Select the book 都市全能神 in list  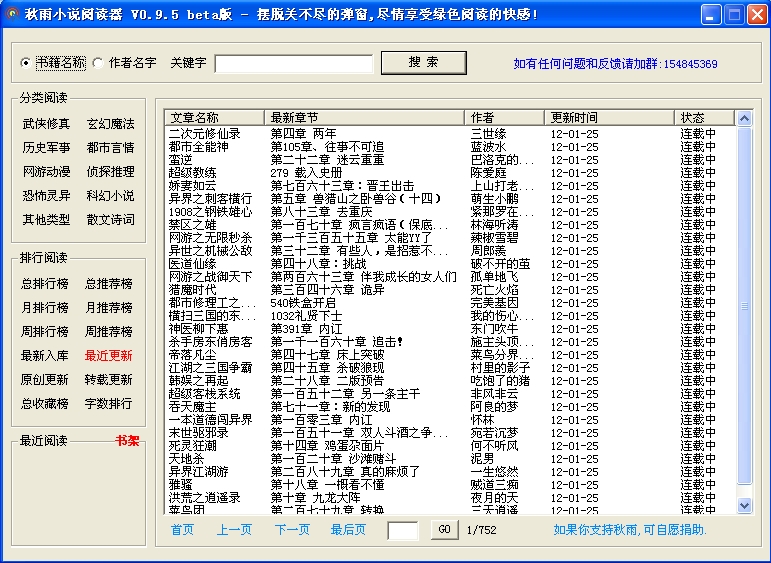click(x=199, y=147)
